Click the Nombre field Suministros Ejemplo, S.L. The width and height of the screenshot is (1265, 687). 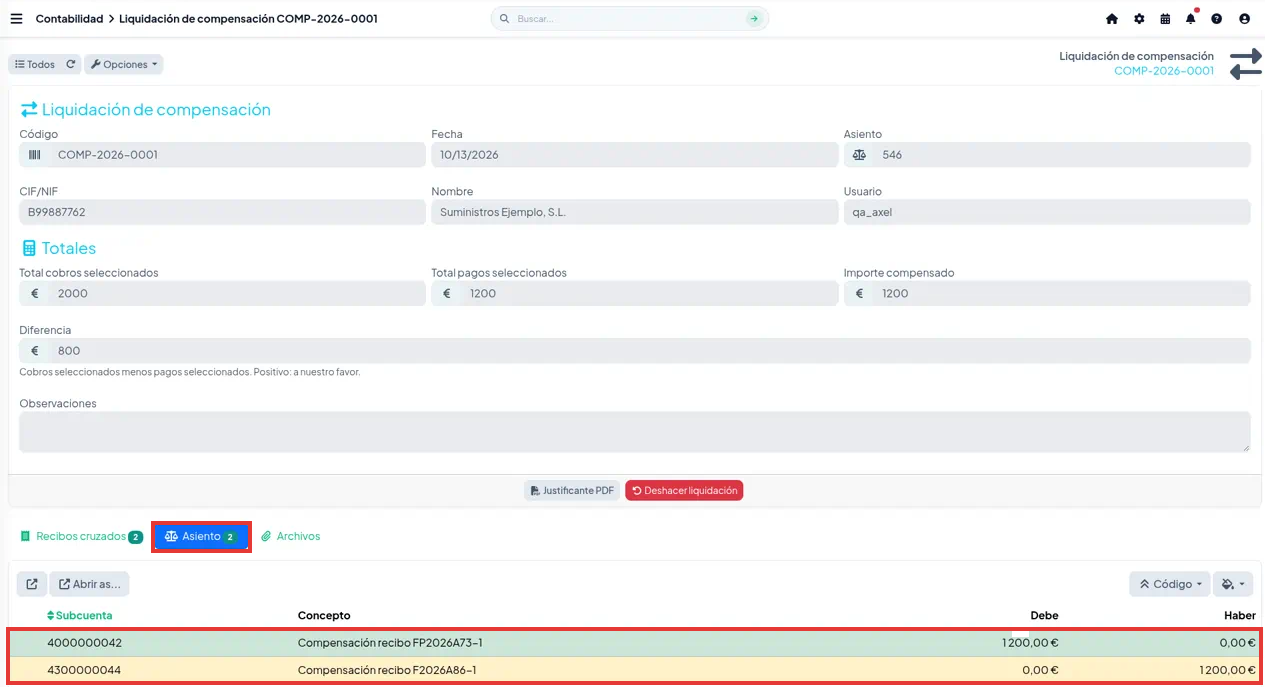click(635, 212)
